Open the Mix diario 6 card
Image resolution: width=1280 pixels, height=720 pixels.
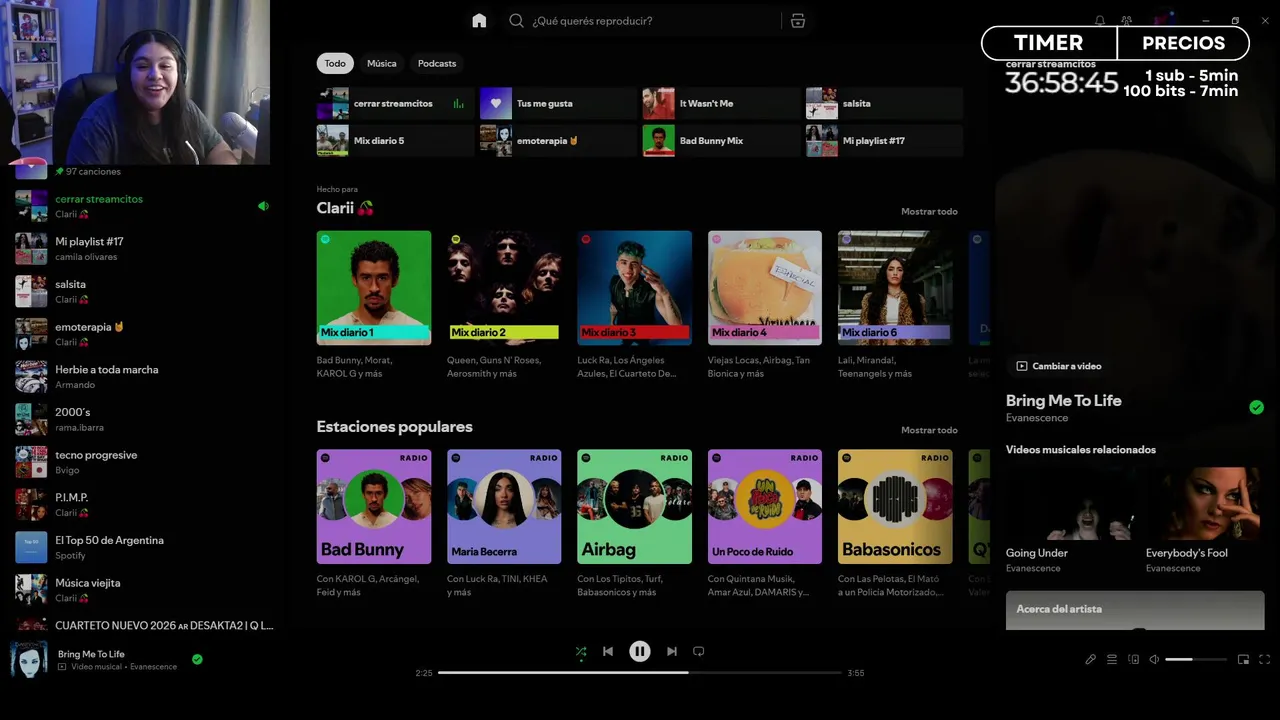(895, 305)
